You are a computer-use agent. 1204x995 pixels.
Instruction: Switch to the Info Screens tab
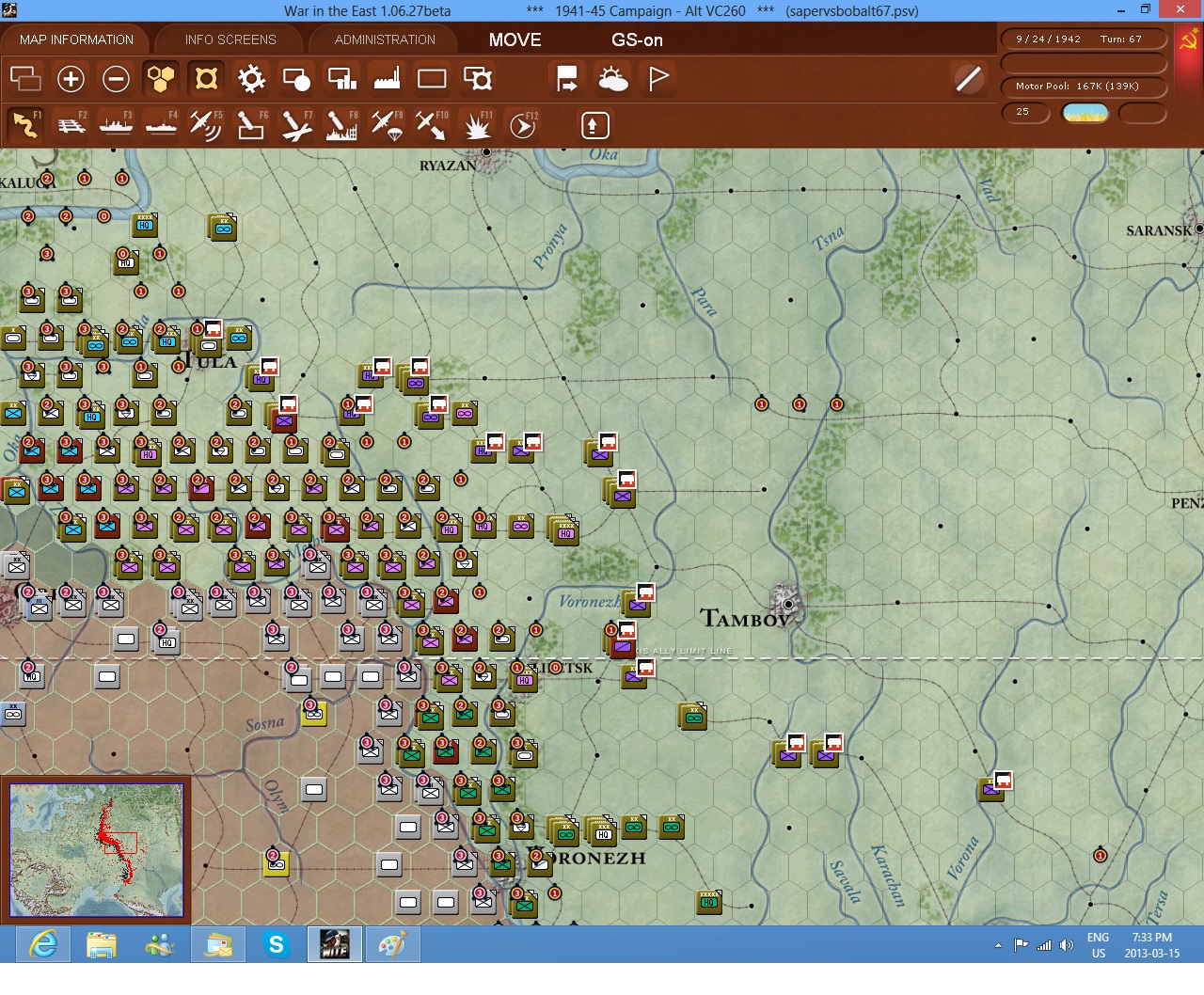click(230, 39)
